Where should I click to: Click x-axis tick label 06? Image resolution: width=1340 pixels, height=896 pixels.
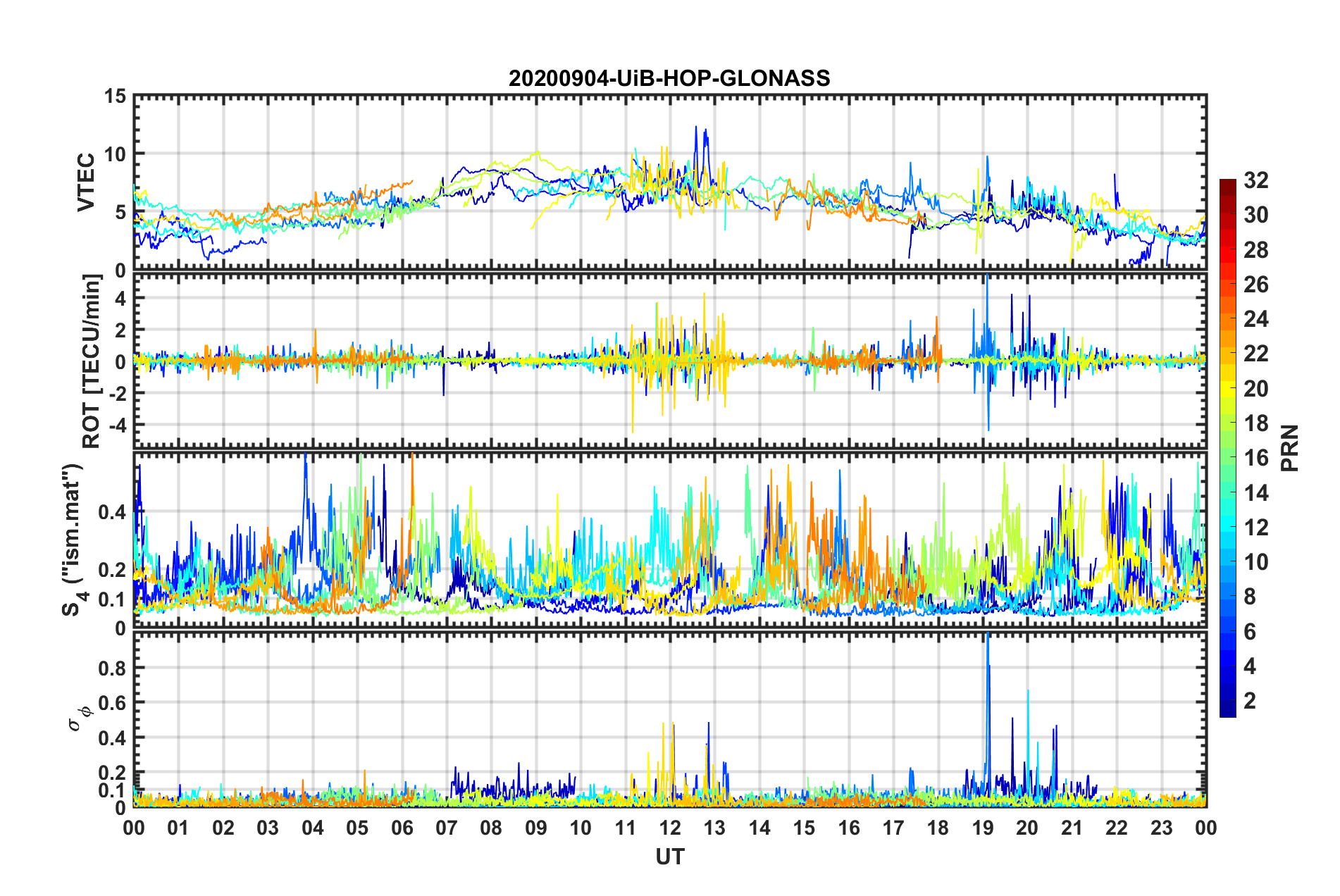click(402, 828)
